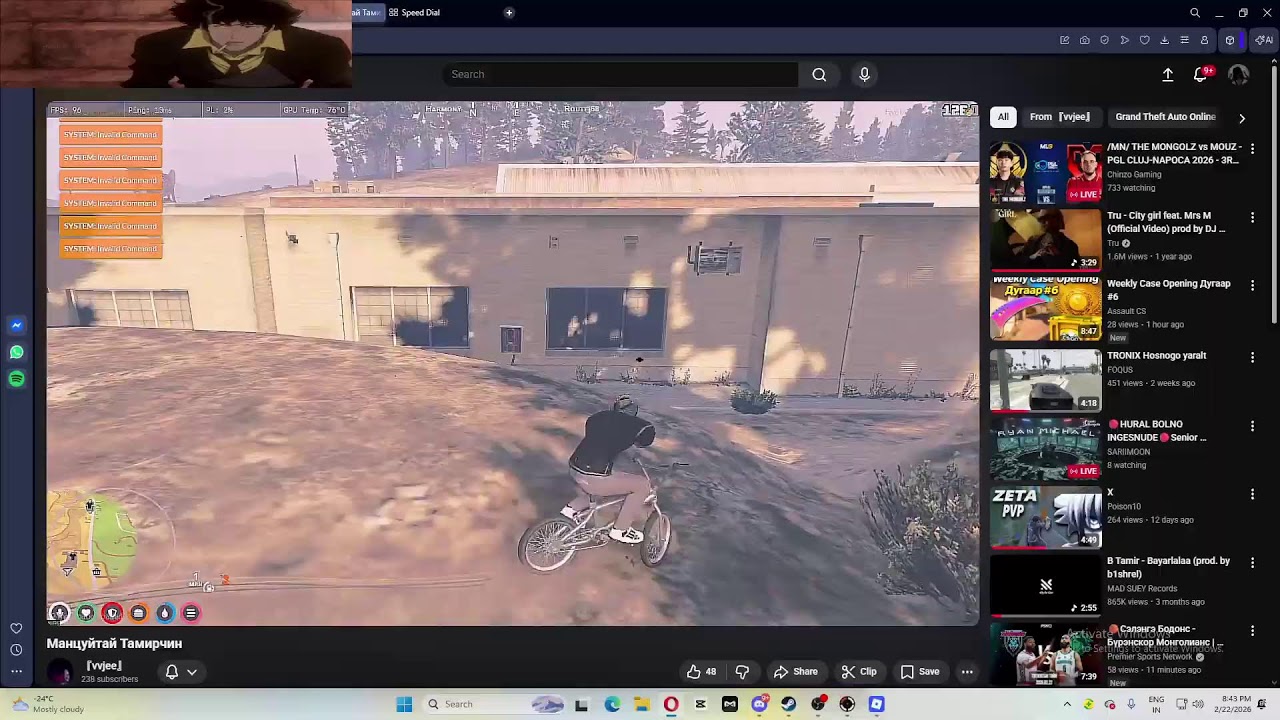
Task: Open vvjee channel avatar below video
Action: coord(61,672)
